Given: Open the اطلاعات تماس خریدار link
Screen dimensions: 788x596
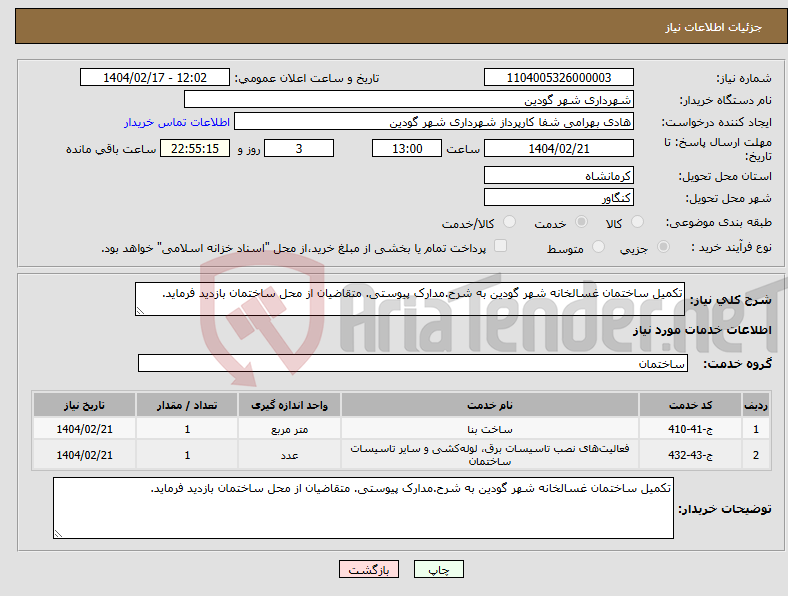Looking at the screenshot, I should click(x=177, y=122).
